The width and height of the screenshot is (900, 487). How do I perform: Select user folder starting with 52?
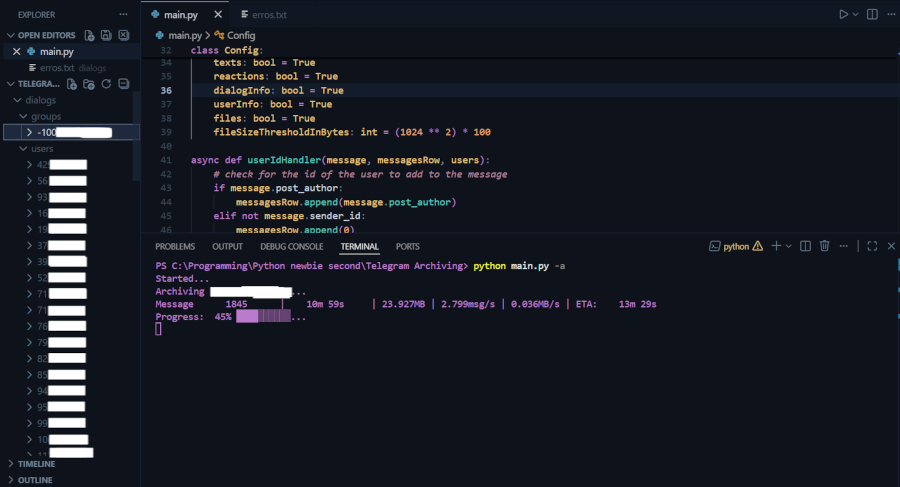[69, 277]
